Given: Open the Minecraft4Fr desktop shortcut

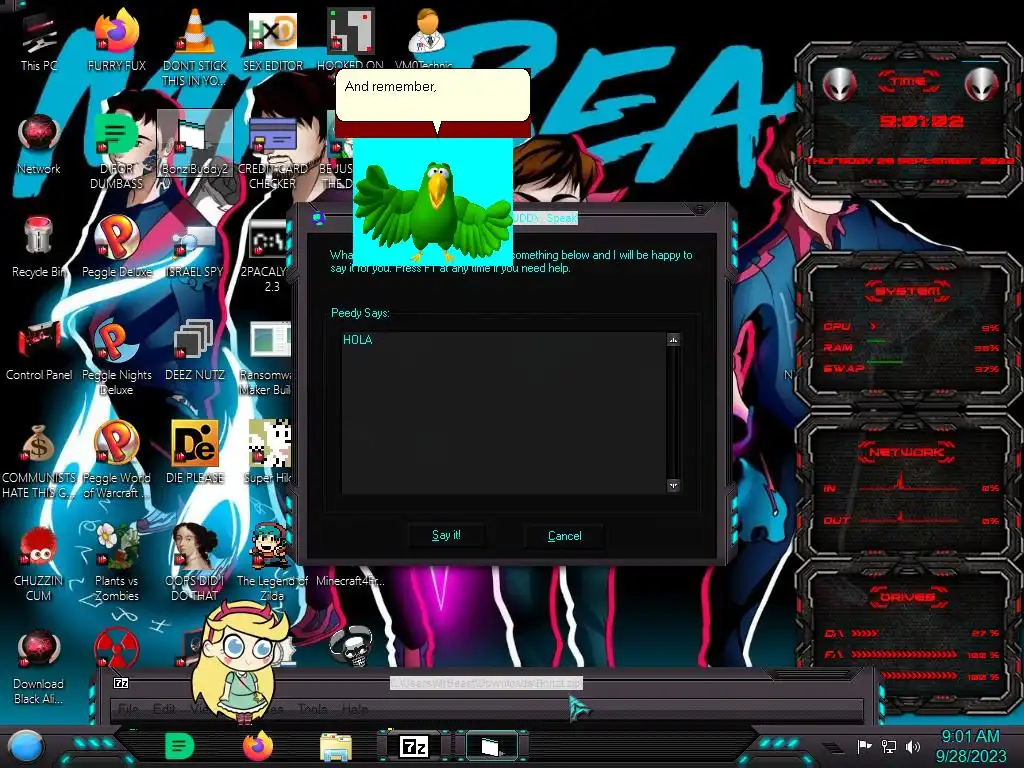Looking at the screenshot, I should pyautogui.click(x=350, y=580).
